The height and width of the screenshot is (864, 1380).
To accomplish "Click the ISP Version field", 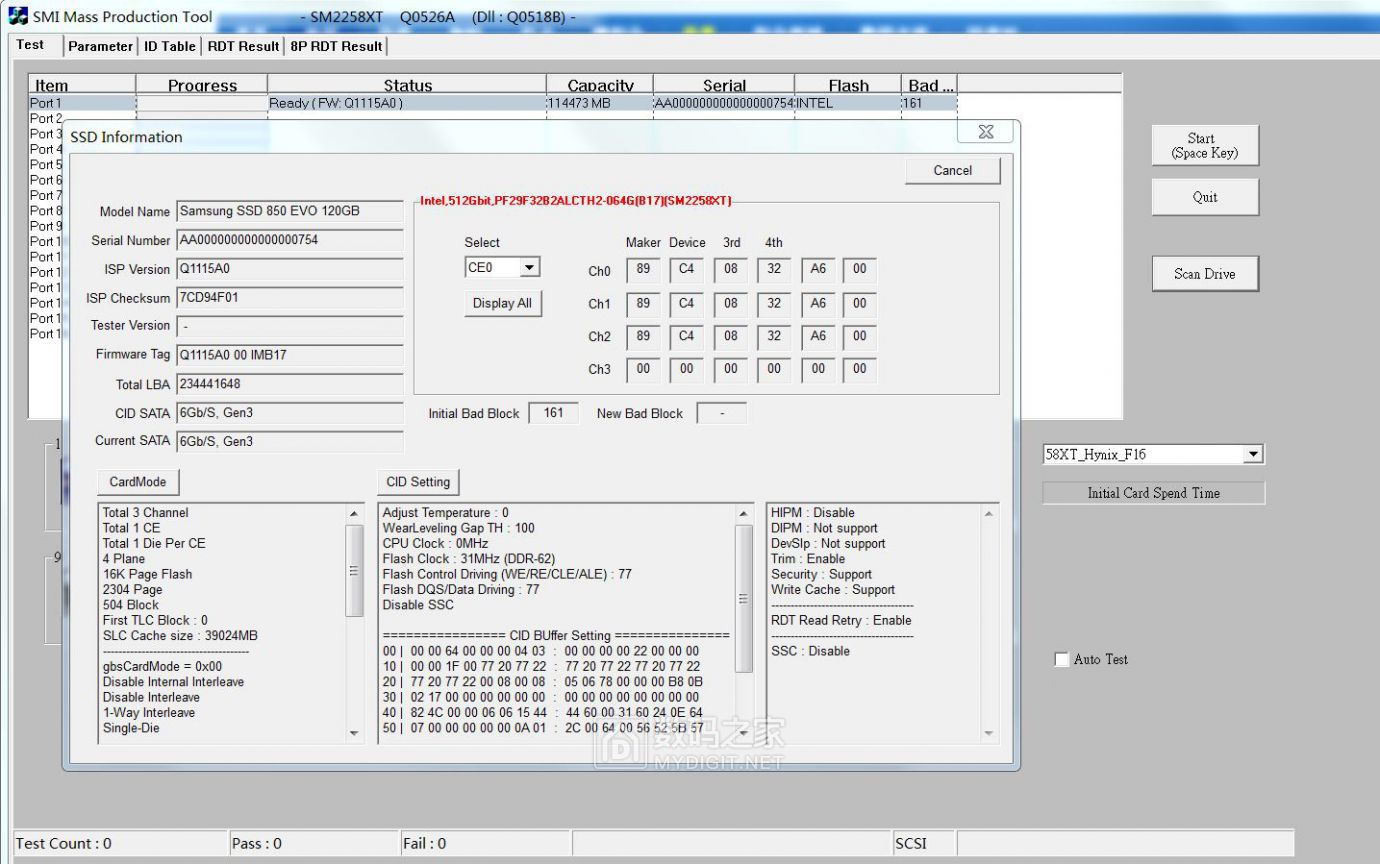I will [x=290, y=270].
